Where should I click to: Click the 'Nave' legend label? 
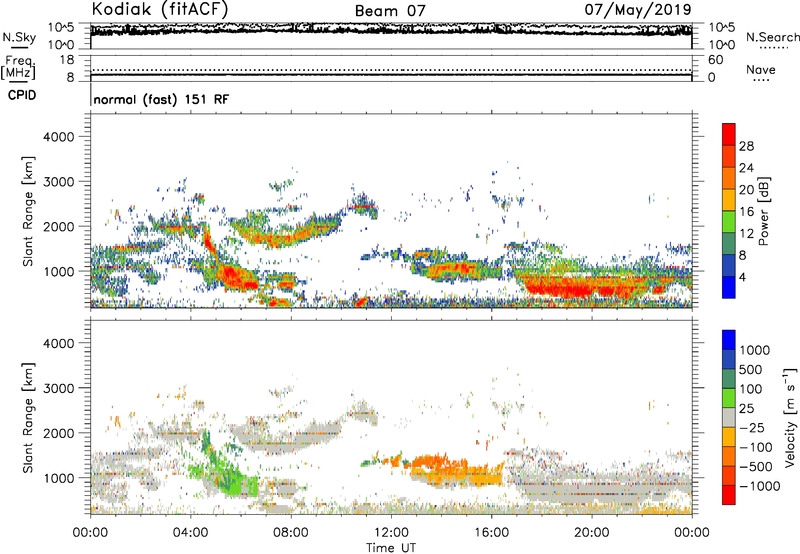point(761,70)
